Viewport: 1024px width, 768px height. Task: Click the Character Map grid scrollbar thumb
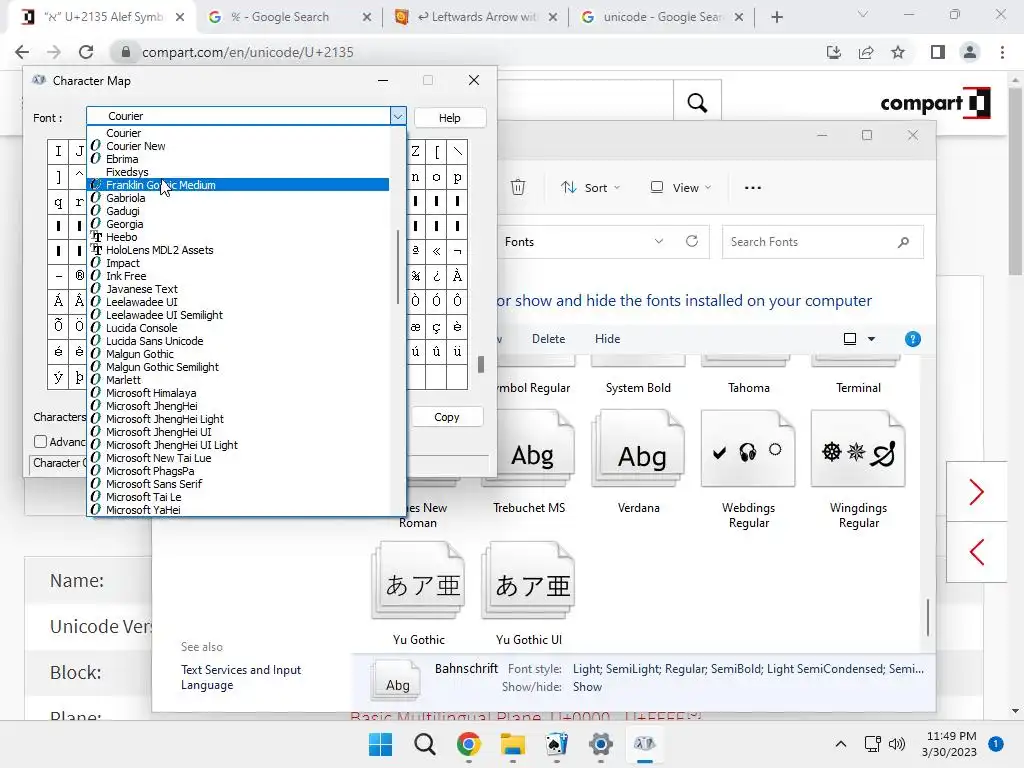coord(481,364)
